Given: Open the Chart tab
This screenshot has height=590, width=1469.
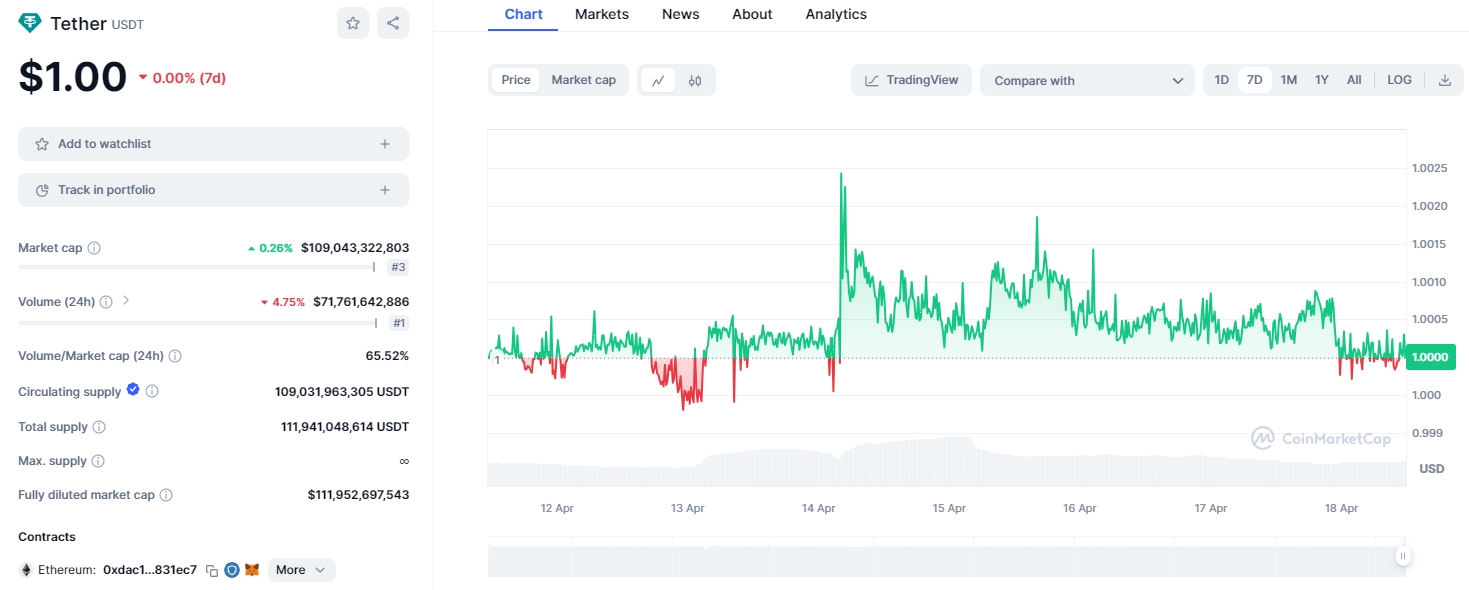Looking at the screenshot, I should (x=523, y=14).
